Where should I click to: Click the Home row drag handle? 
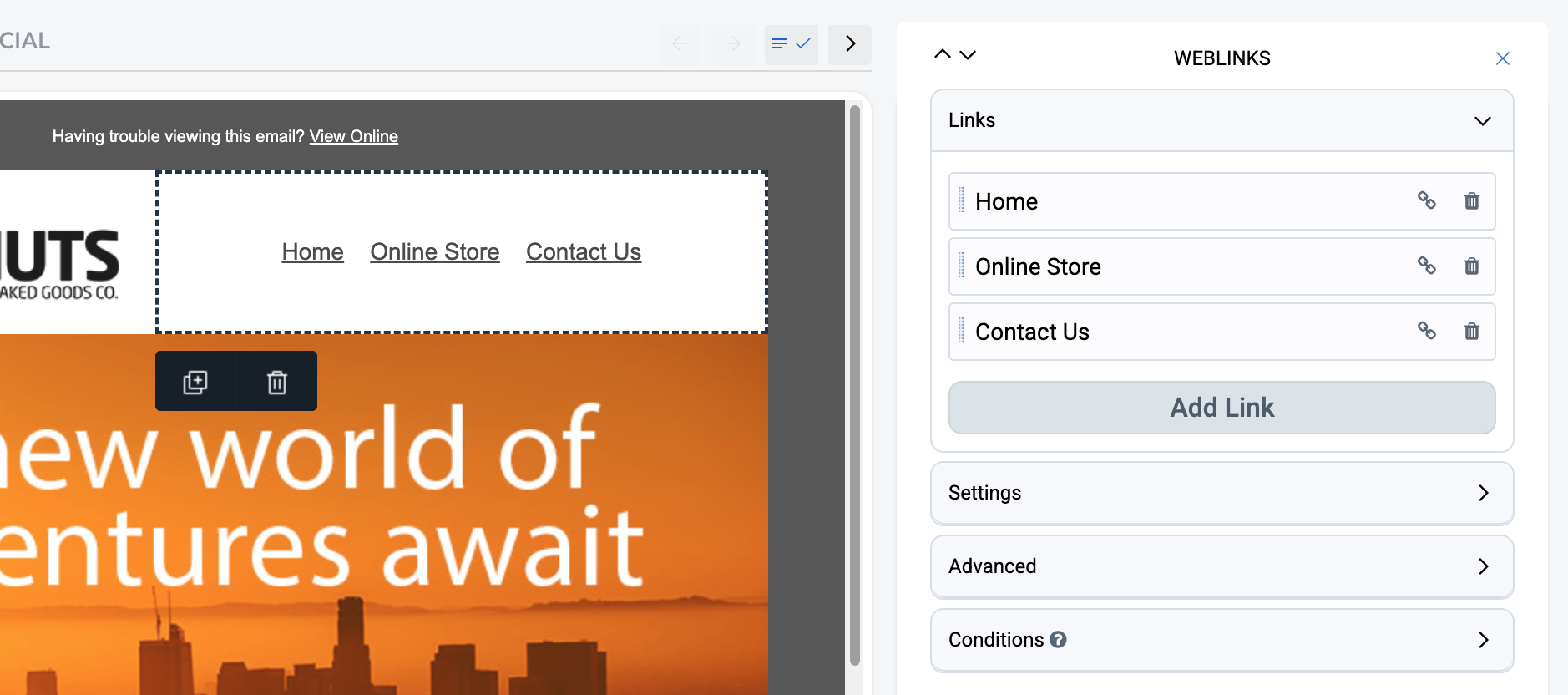pos(961,200)
